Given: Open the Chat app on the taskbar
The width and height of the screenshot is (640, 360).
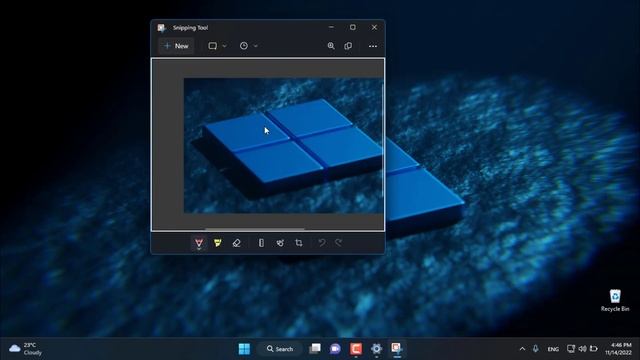Looking at the screenshot, I should point(335,349).
